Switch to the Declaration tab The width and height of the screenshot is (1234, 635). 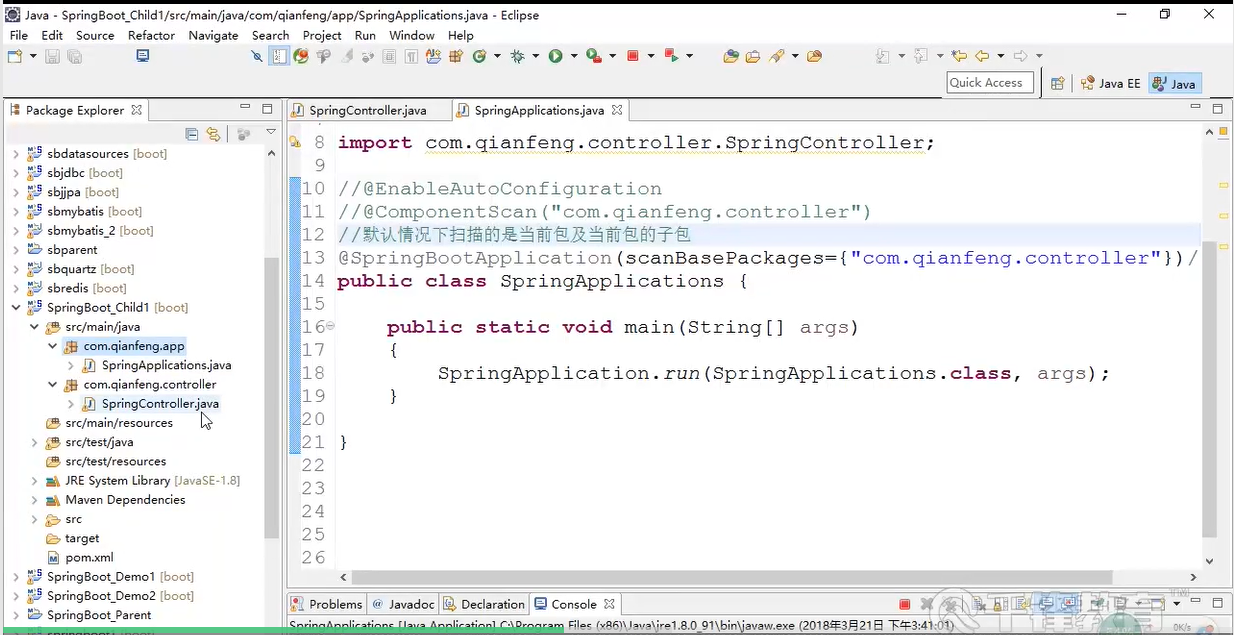tap(484, 604)
